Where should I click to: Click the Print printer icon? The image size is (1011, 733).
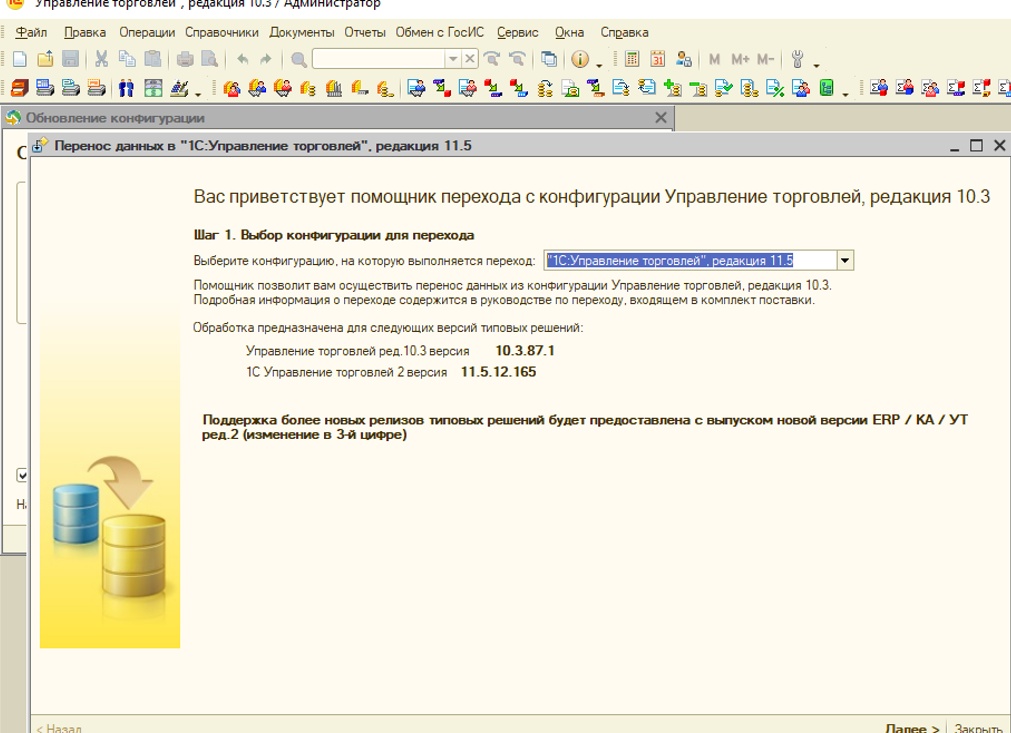coord(185,59)
